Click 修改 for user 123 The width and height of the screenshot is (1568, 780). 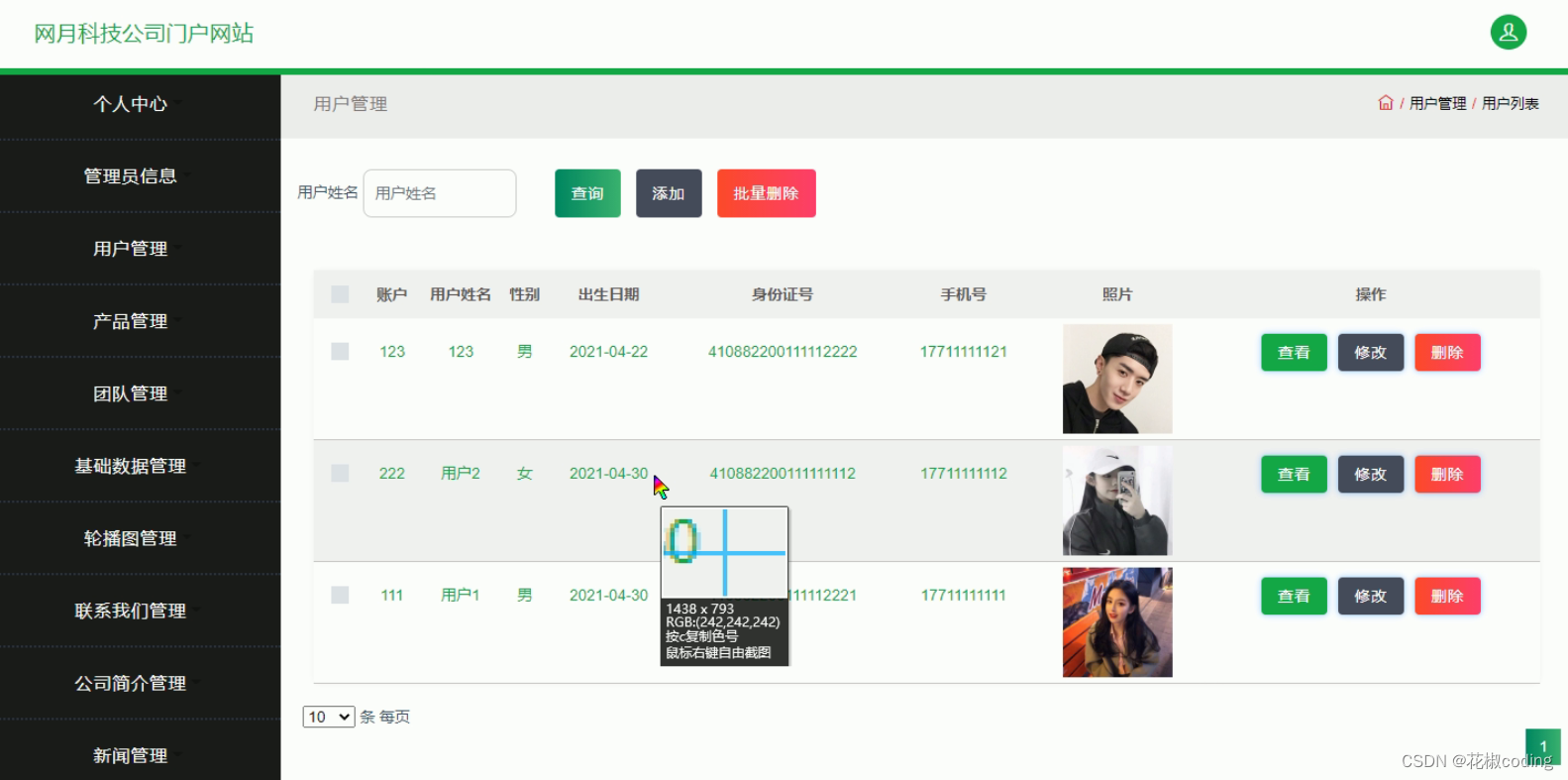pyautogui.click(x=1371, y=352)
